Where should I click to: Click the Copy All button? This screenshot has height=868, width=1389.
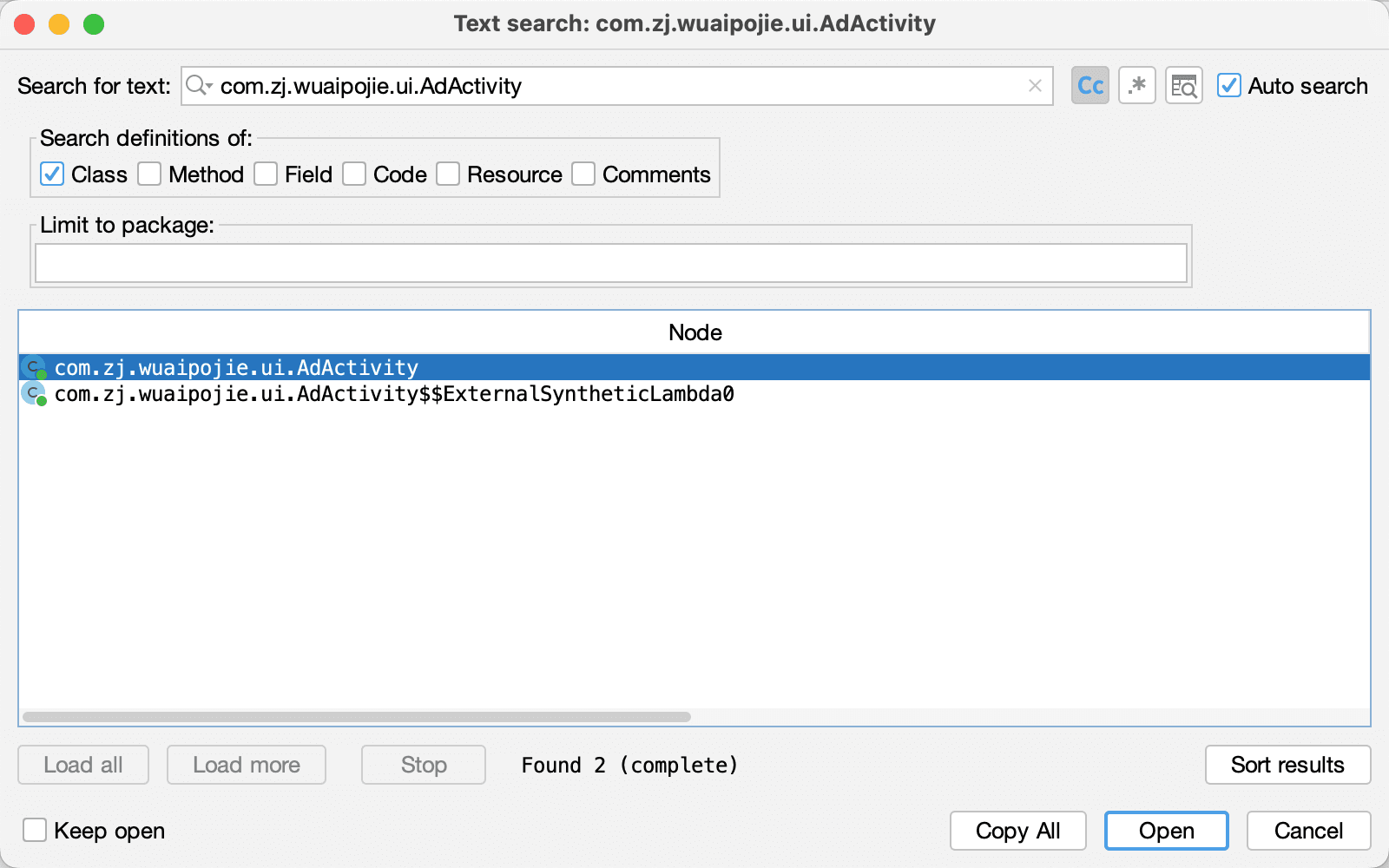pos(1018,831)
